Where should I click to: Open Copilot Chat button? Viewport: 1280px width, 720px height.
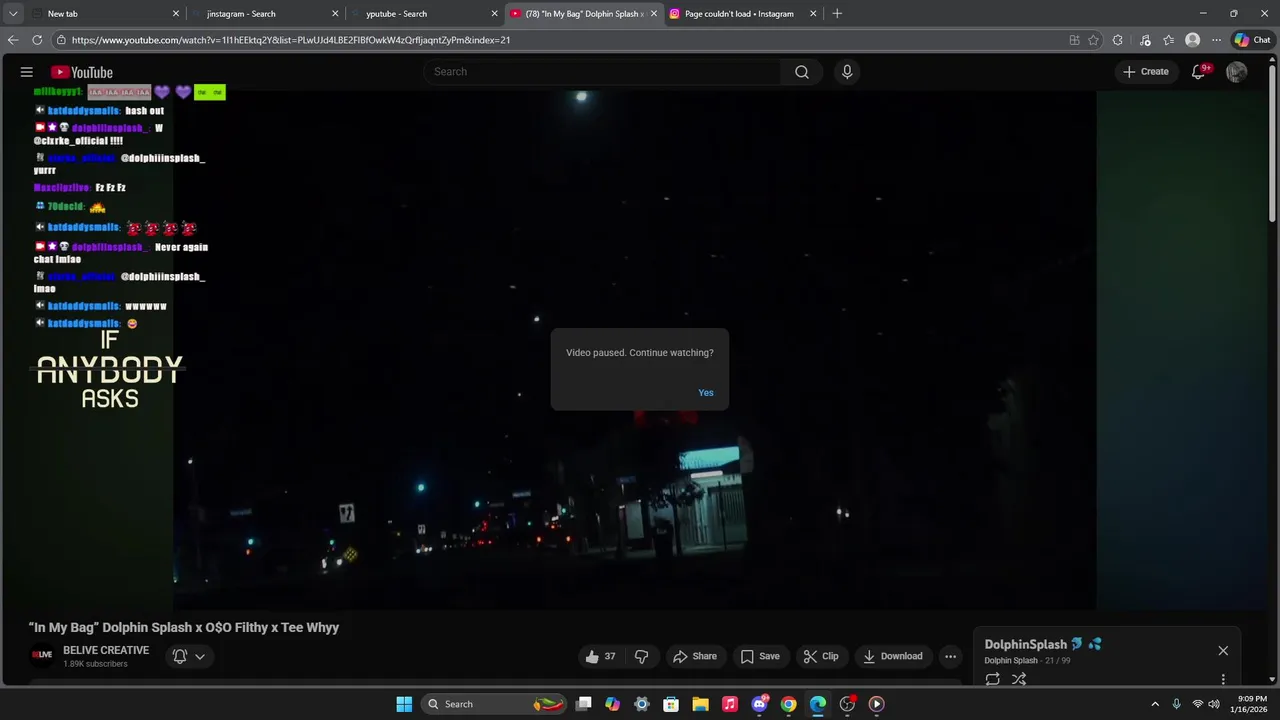pos(1253,40)
